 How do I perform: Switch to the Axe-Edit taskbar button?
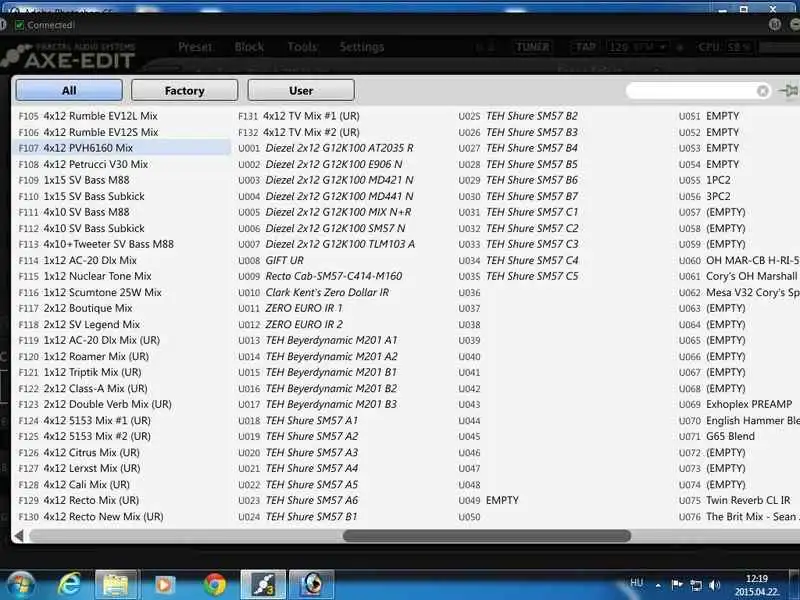(263, 585)
